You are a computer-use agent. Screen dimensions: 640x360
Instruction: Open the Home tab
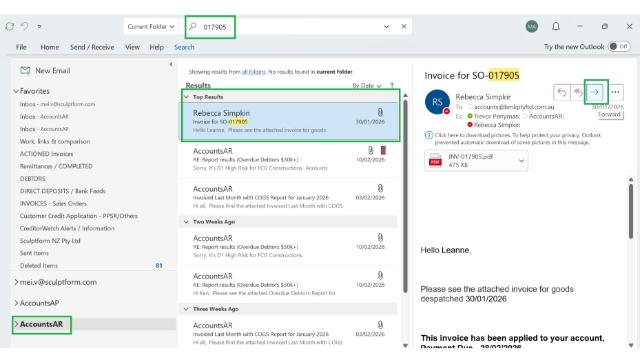tap(49, 47)
